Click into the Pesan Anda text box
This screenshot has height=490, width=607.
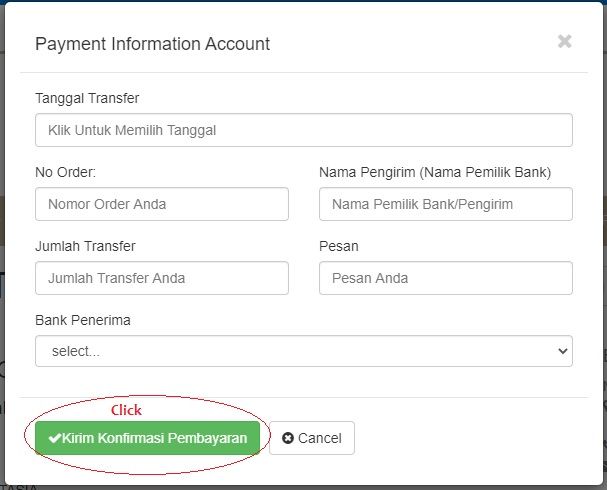[x=445, y=278]
